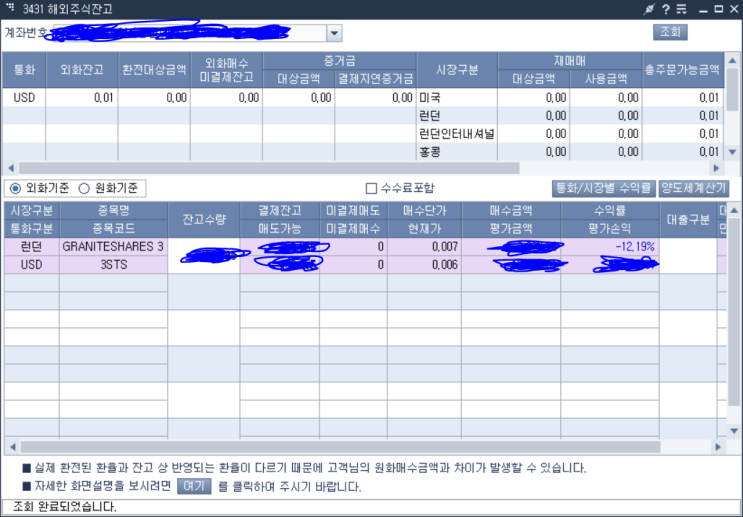
Task: Click the 환전대상금액 column header
Action: (x=154, y=70)
